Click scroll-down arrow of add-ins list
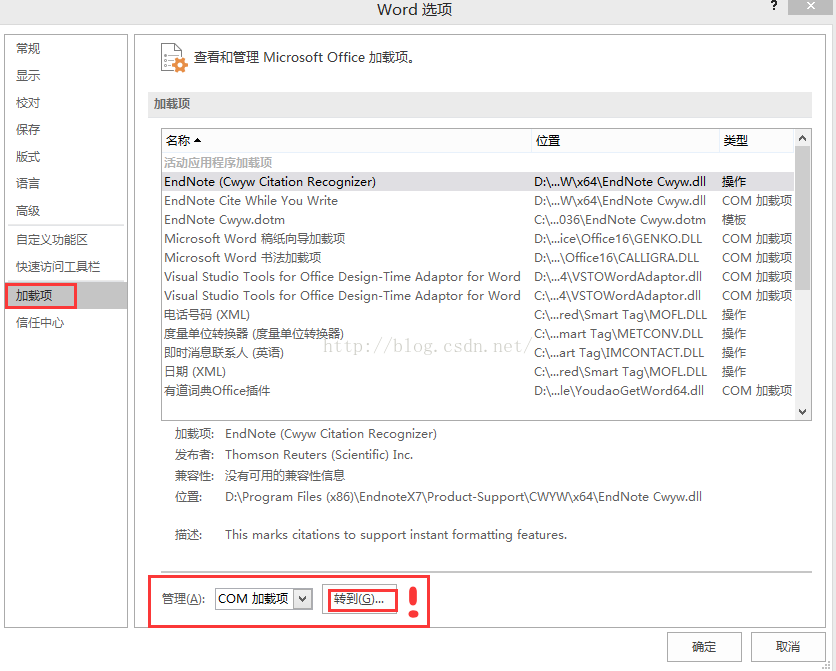The image size is (836, 671). click(802, 411)
